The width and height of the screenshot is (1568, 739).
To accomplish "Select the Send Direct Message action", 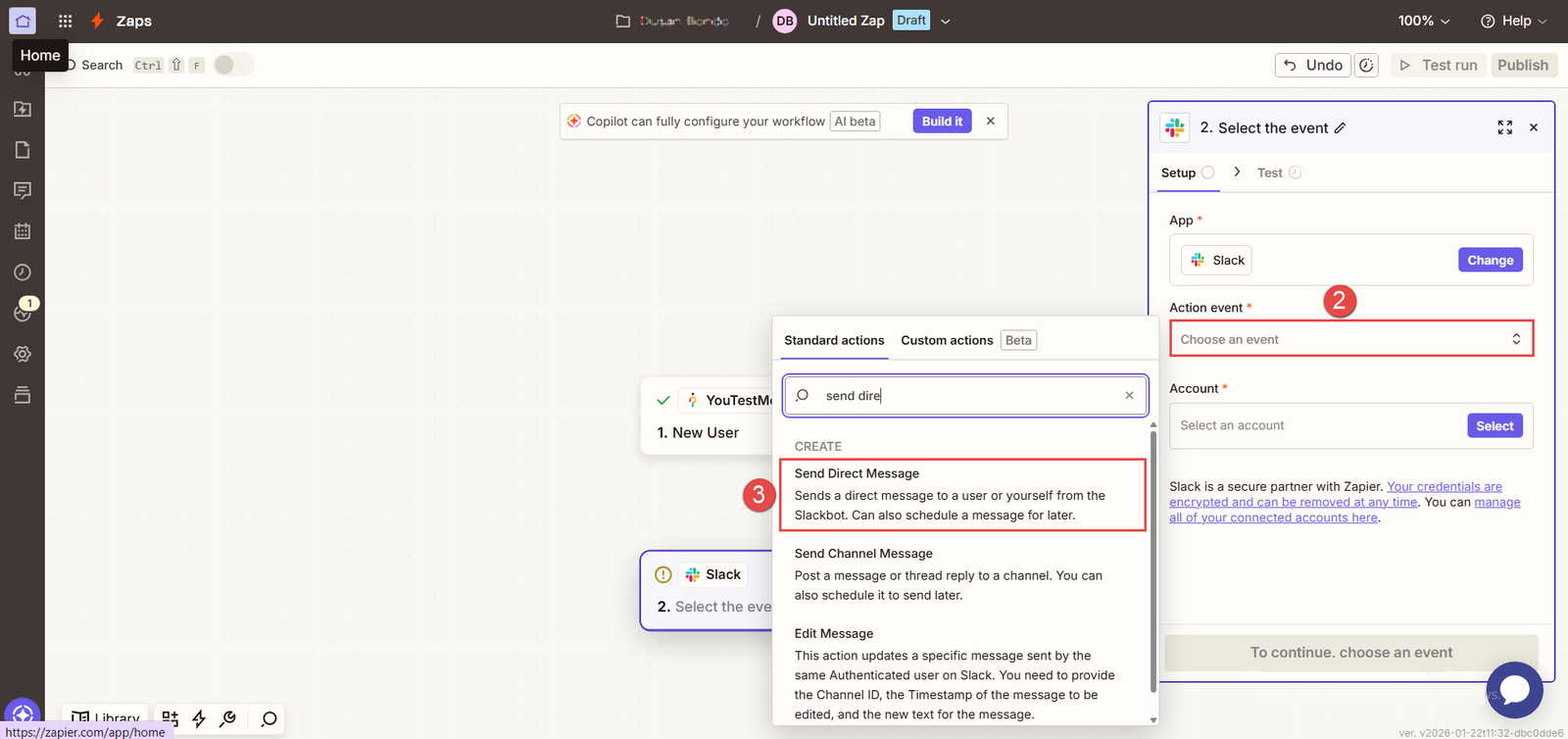I will pos(962,494).
